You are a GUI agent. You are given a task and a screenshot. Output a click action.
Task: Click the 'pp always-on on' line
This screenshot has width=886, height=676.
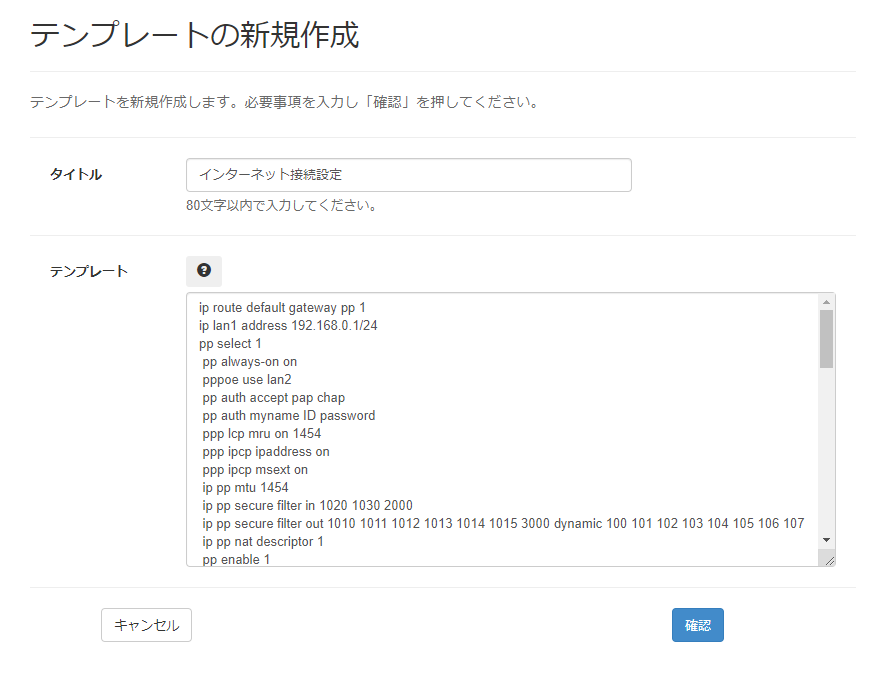point(250,362)
